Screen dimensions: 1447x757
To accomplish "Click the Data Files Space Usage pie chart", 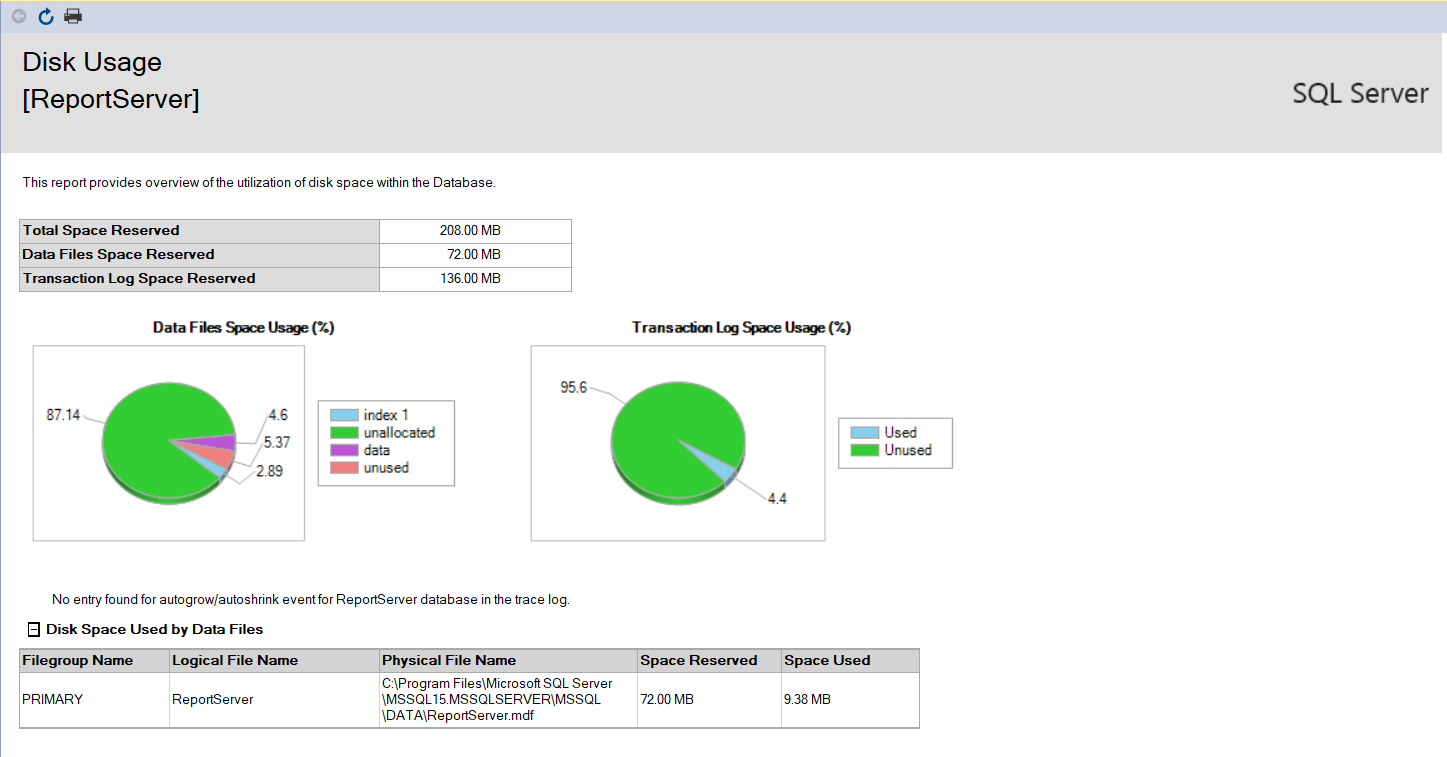I will point(169,442).
